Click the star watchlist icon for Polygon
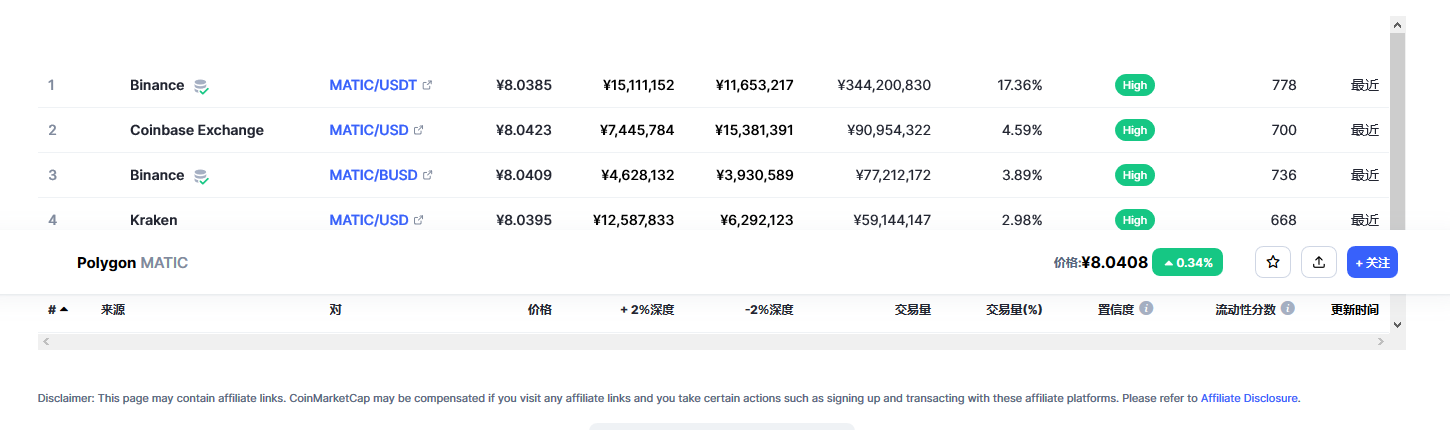 (1273, 262)
